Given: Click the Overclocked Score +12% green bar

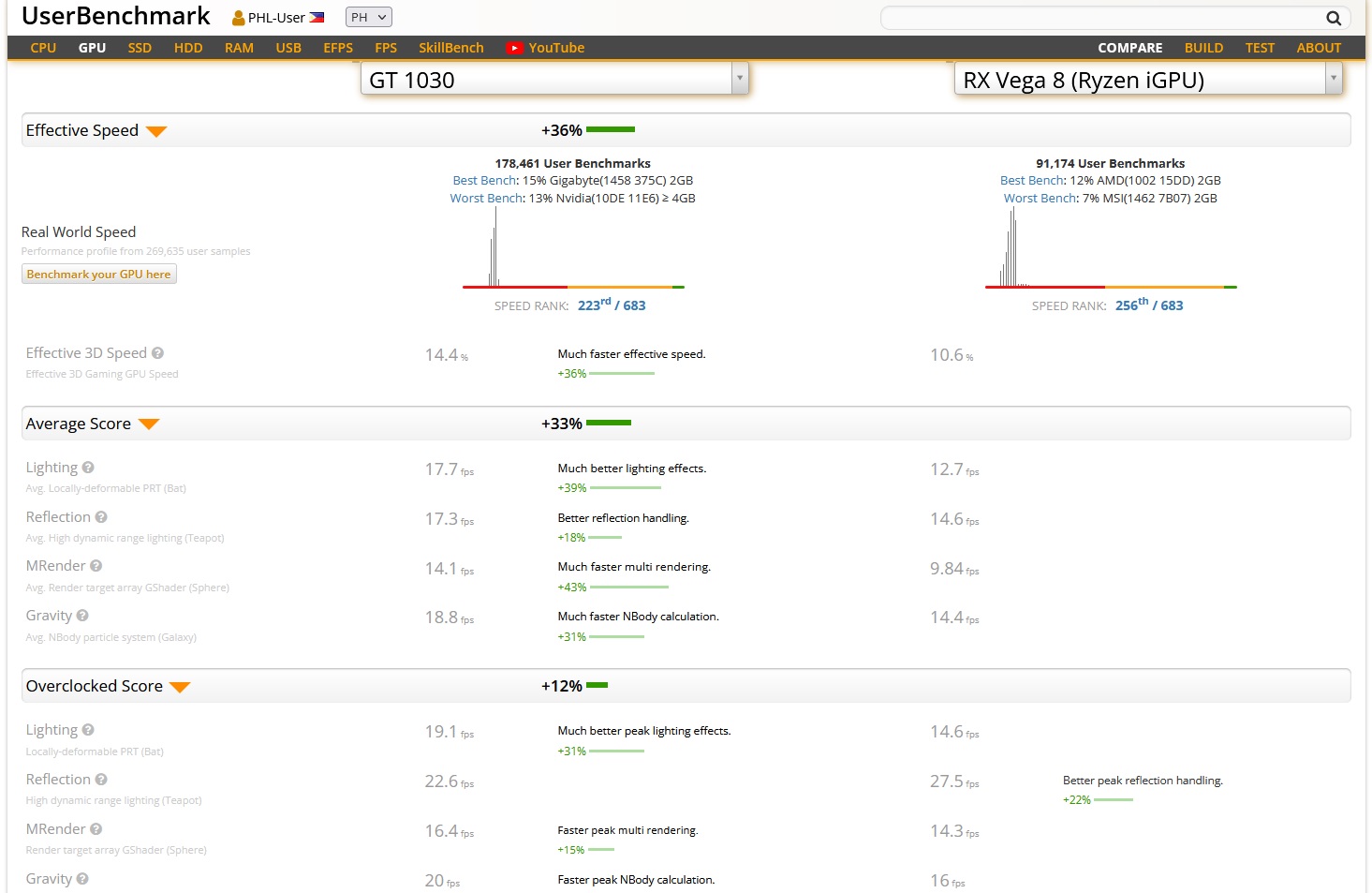Looking at the screenshot, I should click(x=597, y=685).
